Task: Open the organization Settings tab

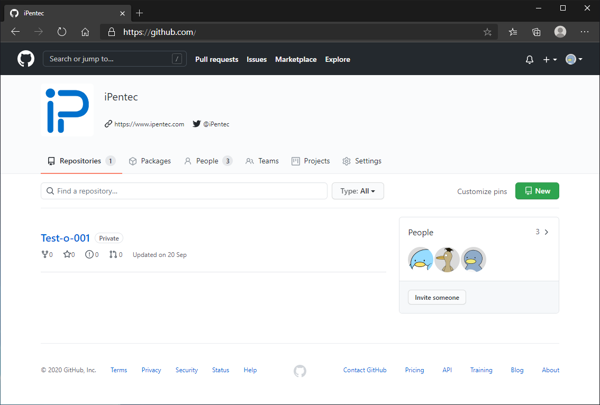Action: [x=362, y=161]
